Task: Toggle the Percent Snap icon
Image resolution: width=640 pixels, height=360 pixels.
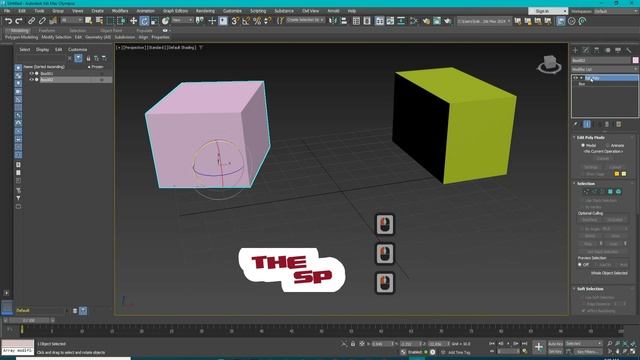Action: tap(257, 21)
